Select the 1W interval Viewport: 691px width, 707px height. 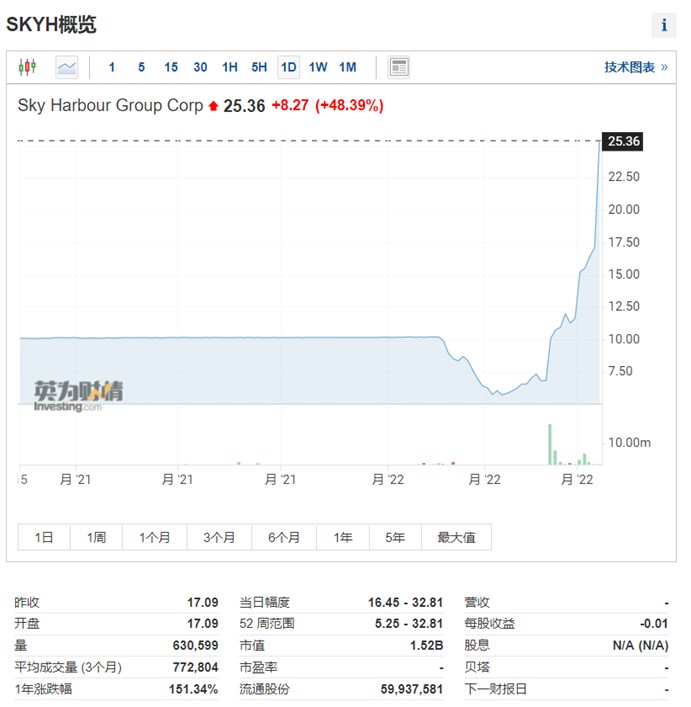point(318,68)
